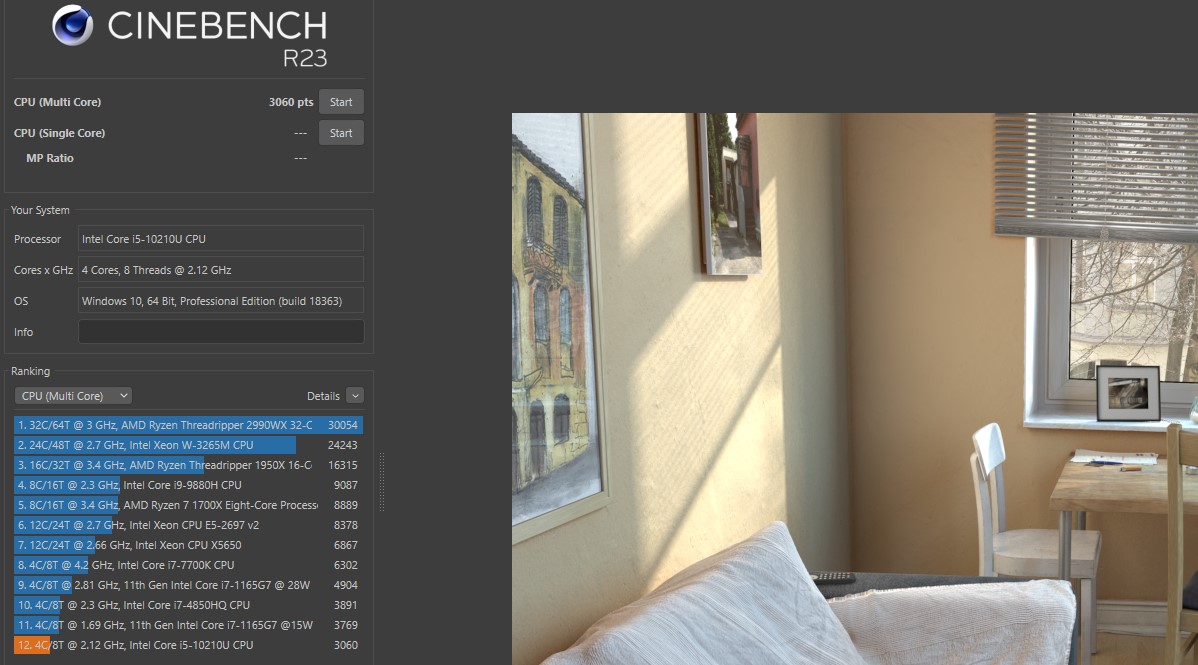The image size is (1198, 665).
Task: Select ranking row i7-1165G7 @15W
Action: click(x=188, y=624)
